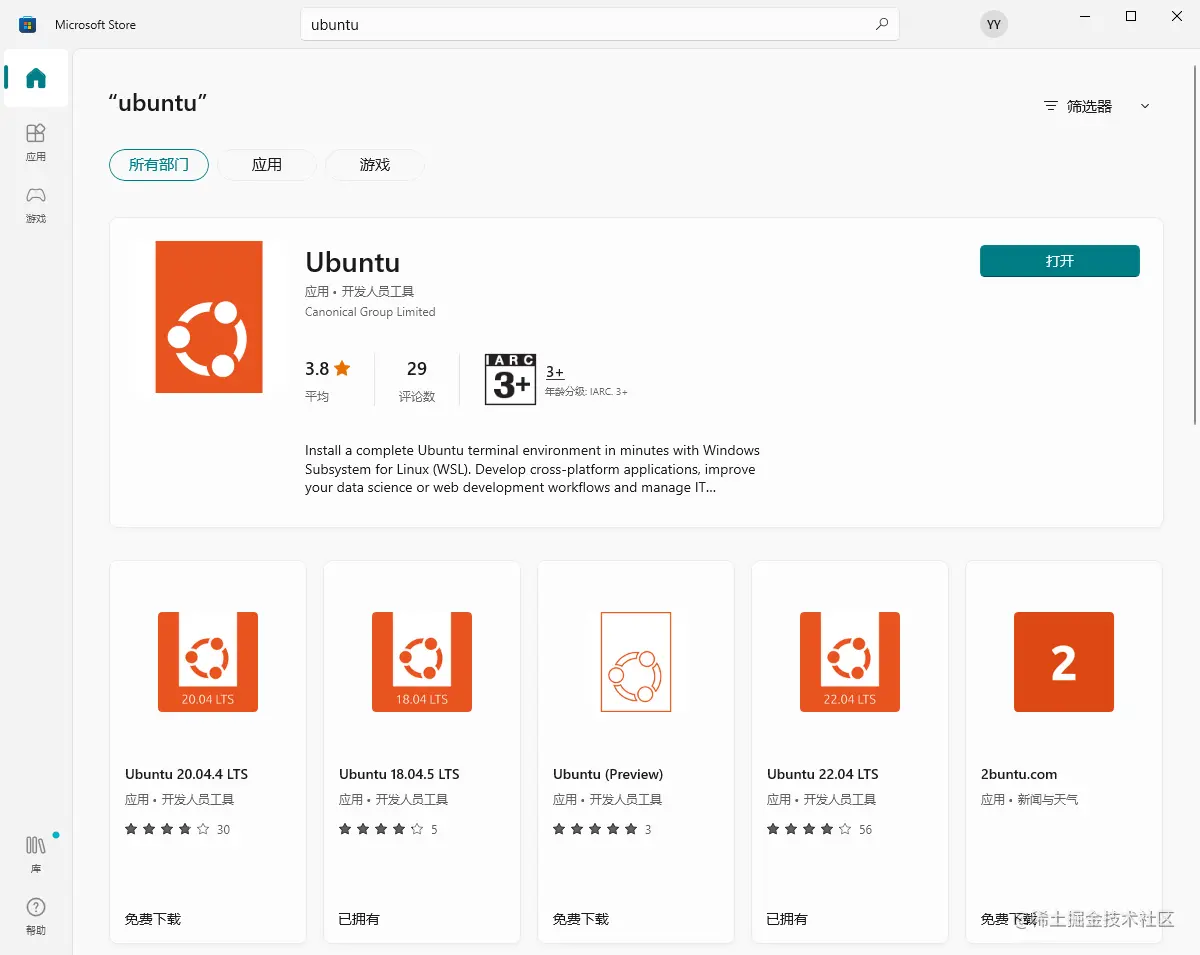The image size is (1200, 955).
Task: Open the Ubuntu 22.04 LTS title
Action: [x=823, y=774]
